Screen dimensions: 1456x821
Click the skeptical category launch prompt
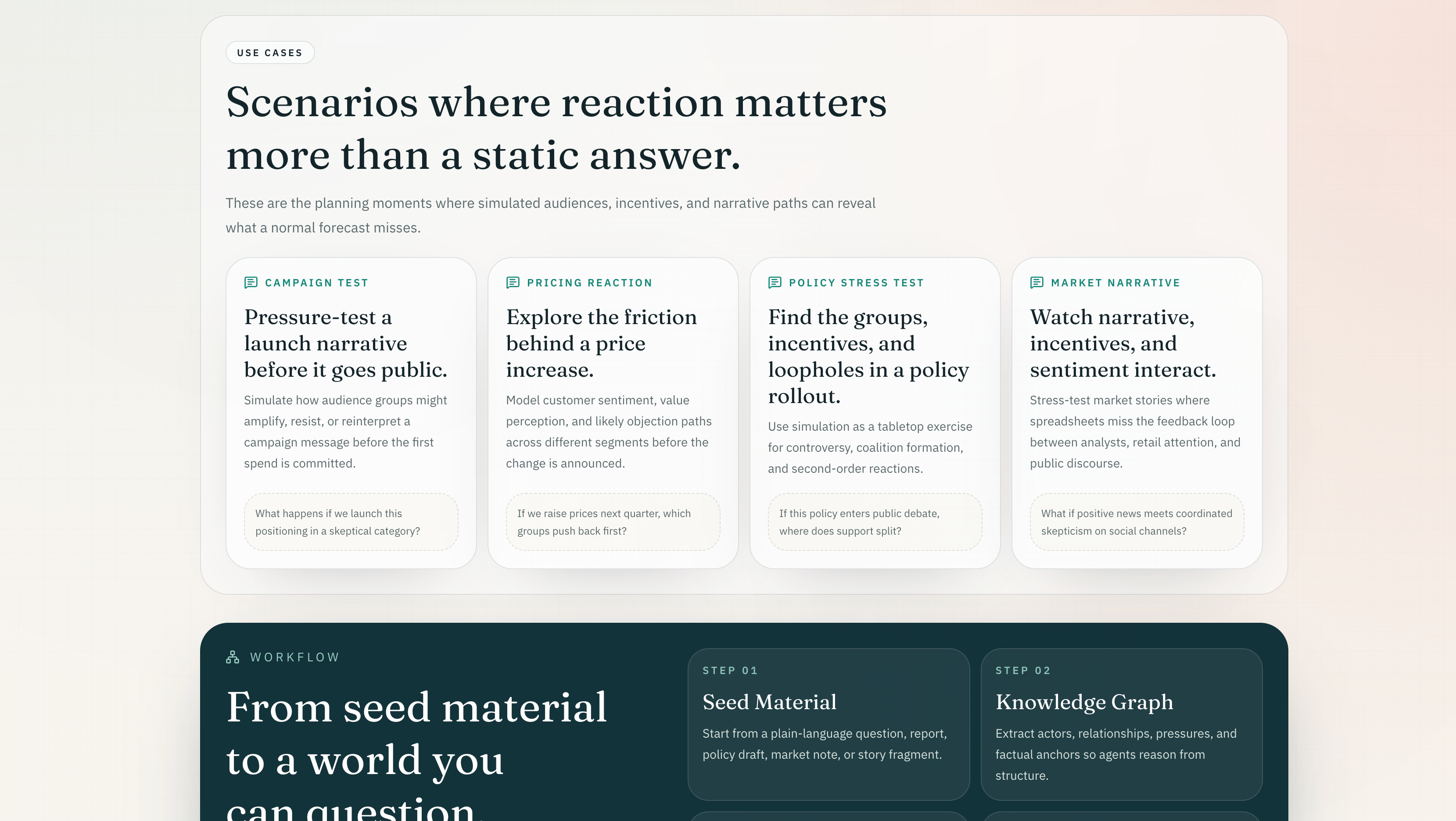351,522
